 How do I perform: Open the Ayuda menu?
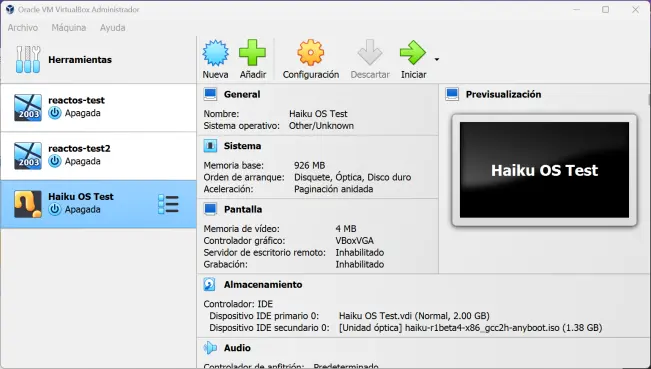(x=113, y=28)
